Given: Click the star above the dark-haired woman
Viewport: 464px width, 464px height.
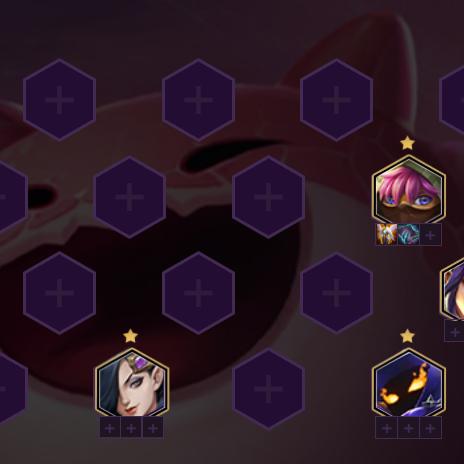Looking at the screenshot, I should pos(130,336).
